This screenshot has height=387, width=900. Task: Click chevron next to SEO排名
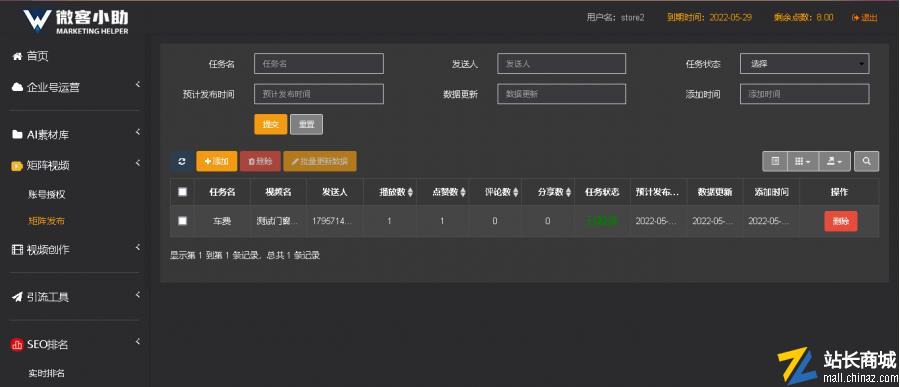pyautogui.click(x=138, y=342)
